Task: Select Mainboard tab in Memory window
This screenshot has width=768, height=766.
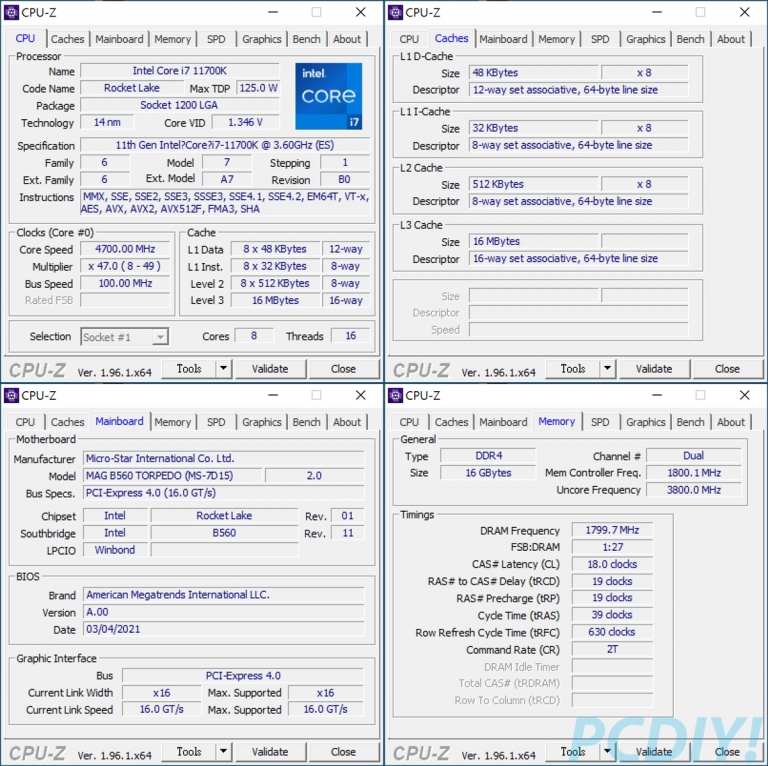Action: pos(503,422)
